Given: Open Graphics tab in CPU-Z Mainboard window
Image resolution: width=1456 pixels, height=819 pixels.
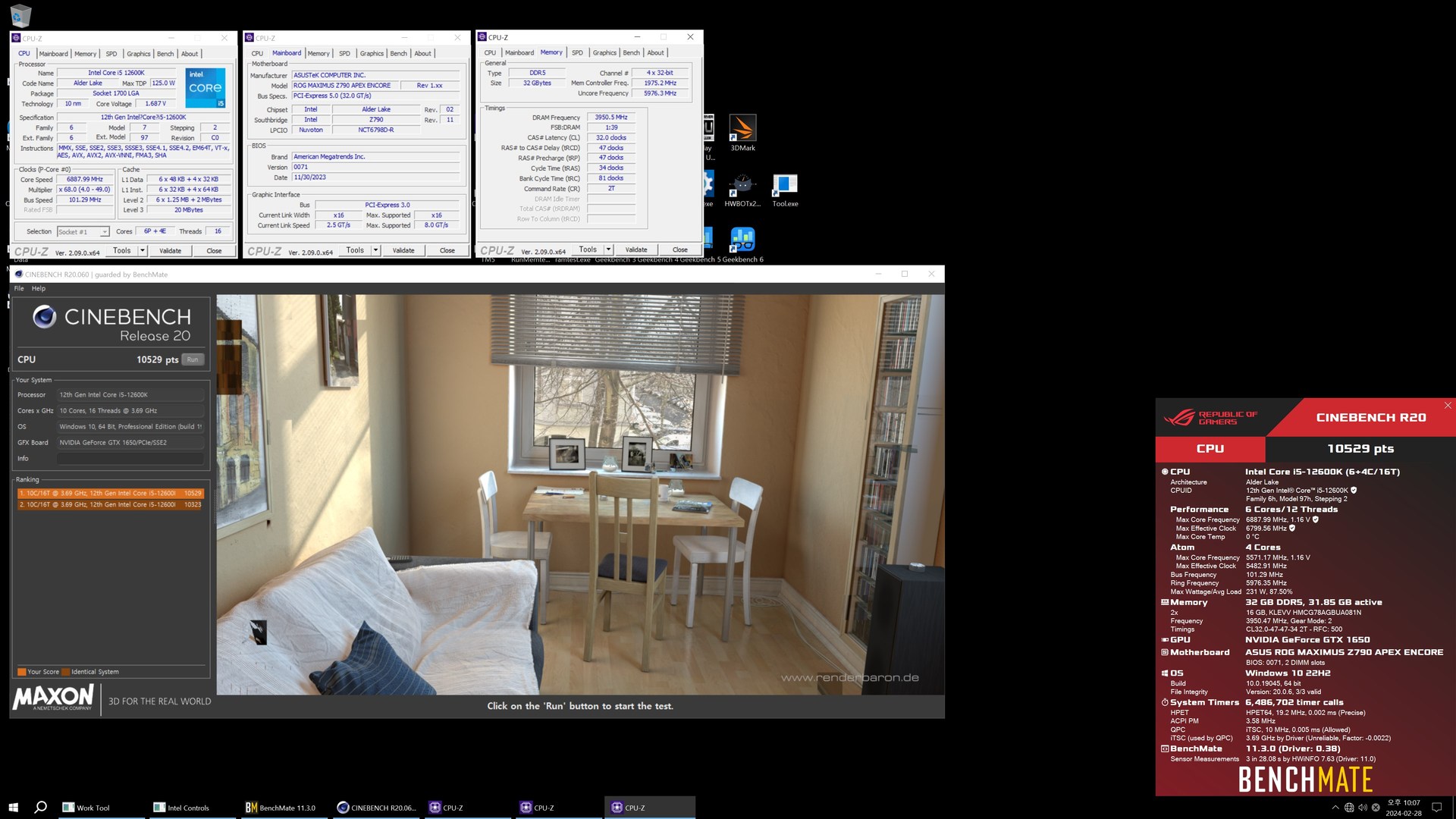Looking at the screenshot, I should pyautogui.click(x=372, y=54).
